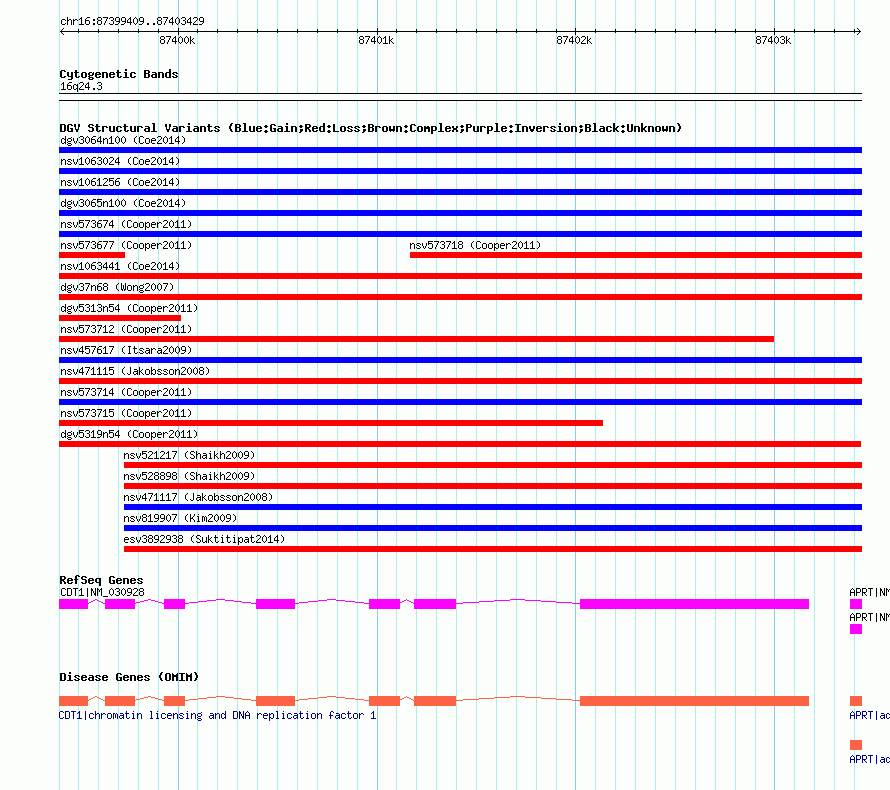Click the 87403k ruler position marker
The image size is (890, 790).
(x=773, y=40)
